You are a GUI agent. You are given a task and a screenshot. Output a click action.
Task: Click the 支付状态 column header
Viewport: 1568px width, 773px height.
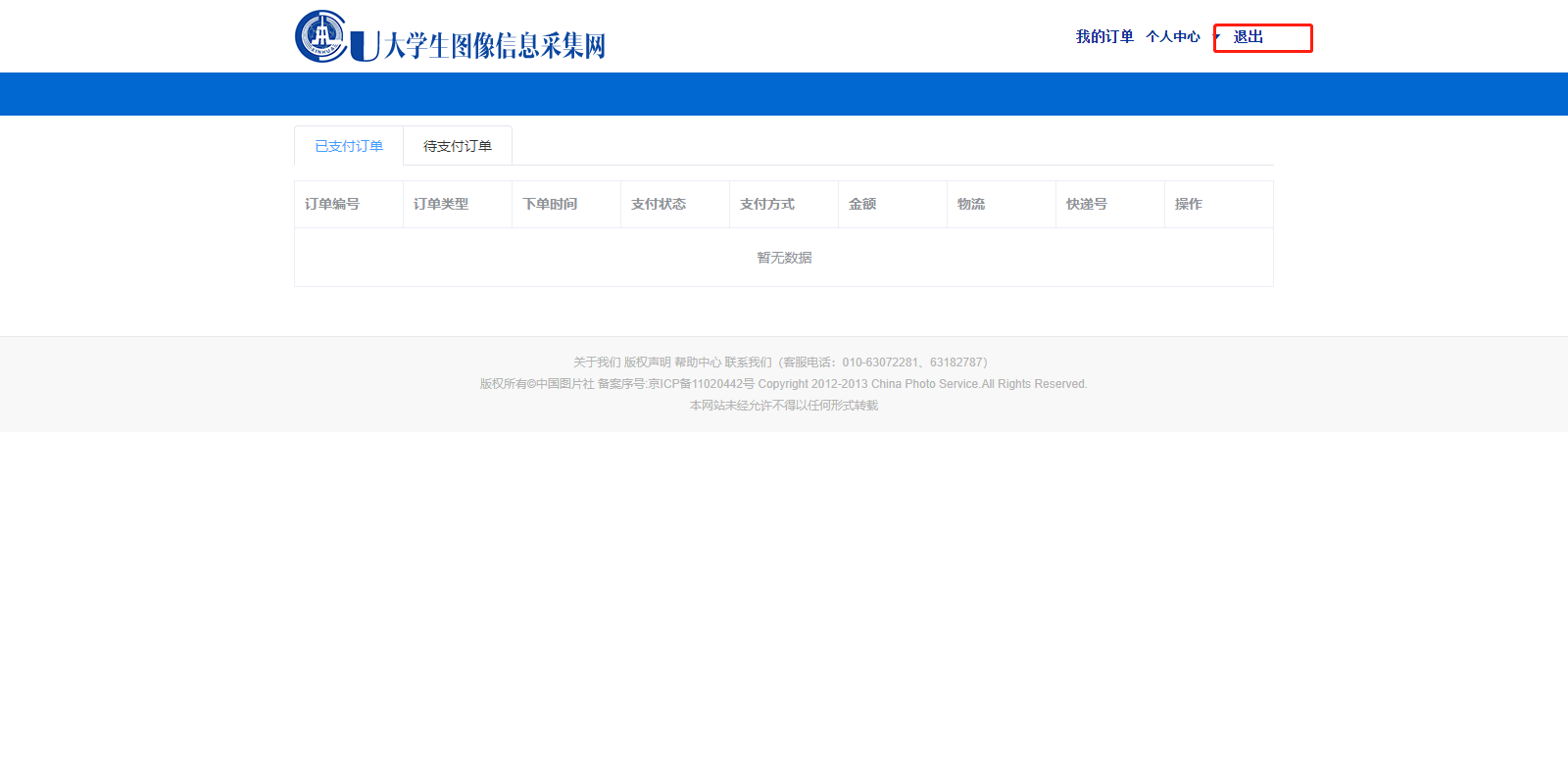[x=659, y=204]
